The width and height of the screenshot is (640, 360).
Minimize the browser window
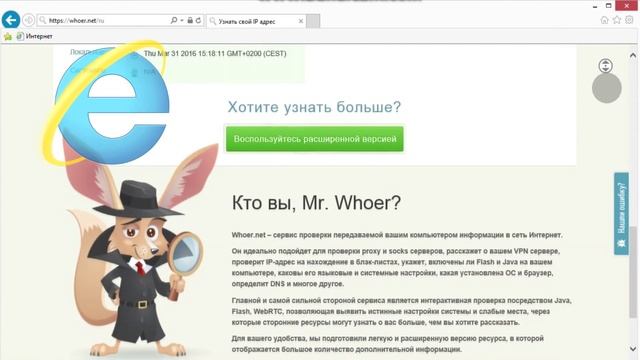point(595,6)
